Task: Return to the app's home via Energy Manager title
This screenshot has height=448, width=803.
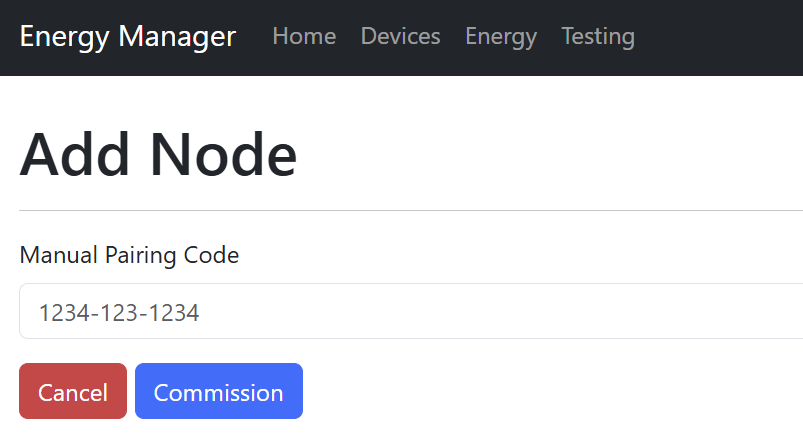Action: click(128, 37)
